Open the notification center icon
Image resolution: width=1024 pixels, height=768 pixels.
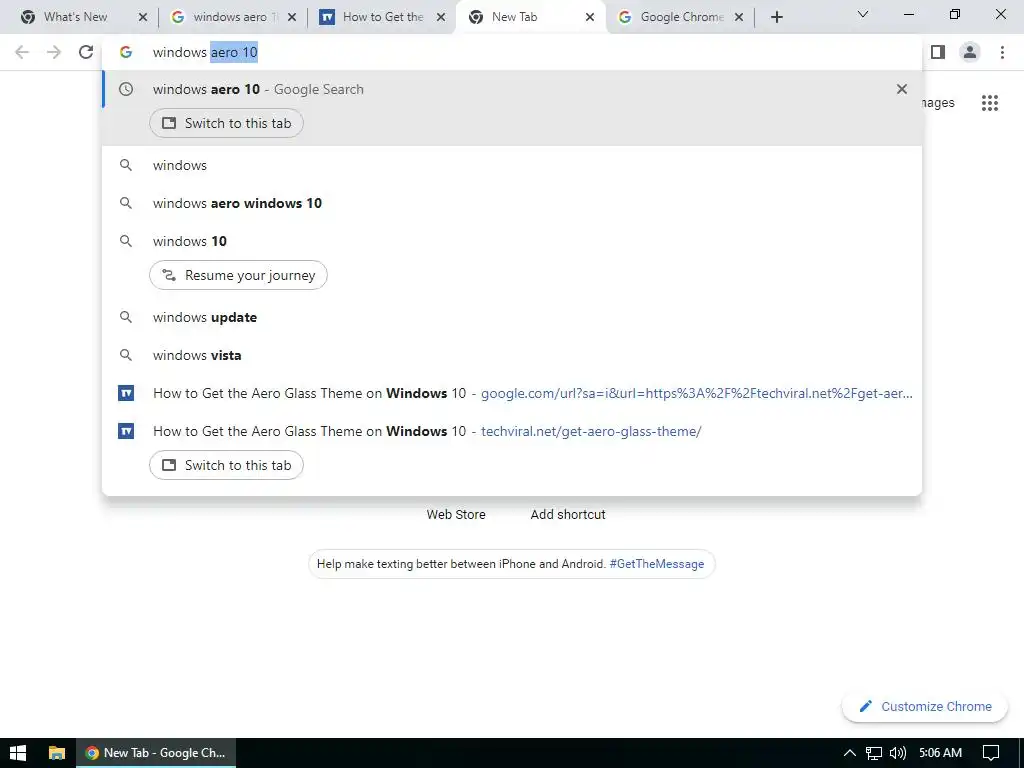pyautogui.click(x=991, y=753)
